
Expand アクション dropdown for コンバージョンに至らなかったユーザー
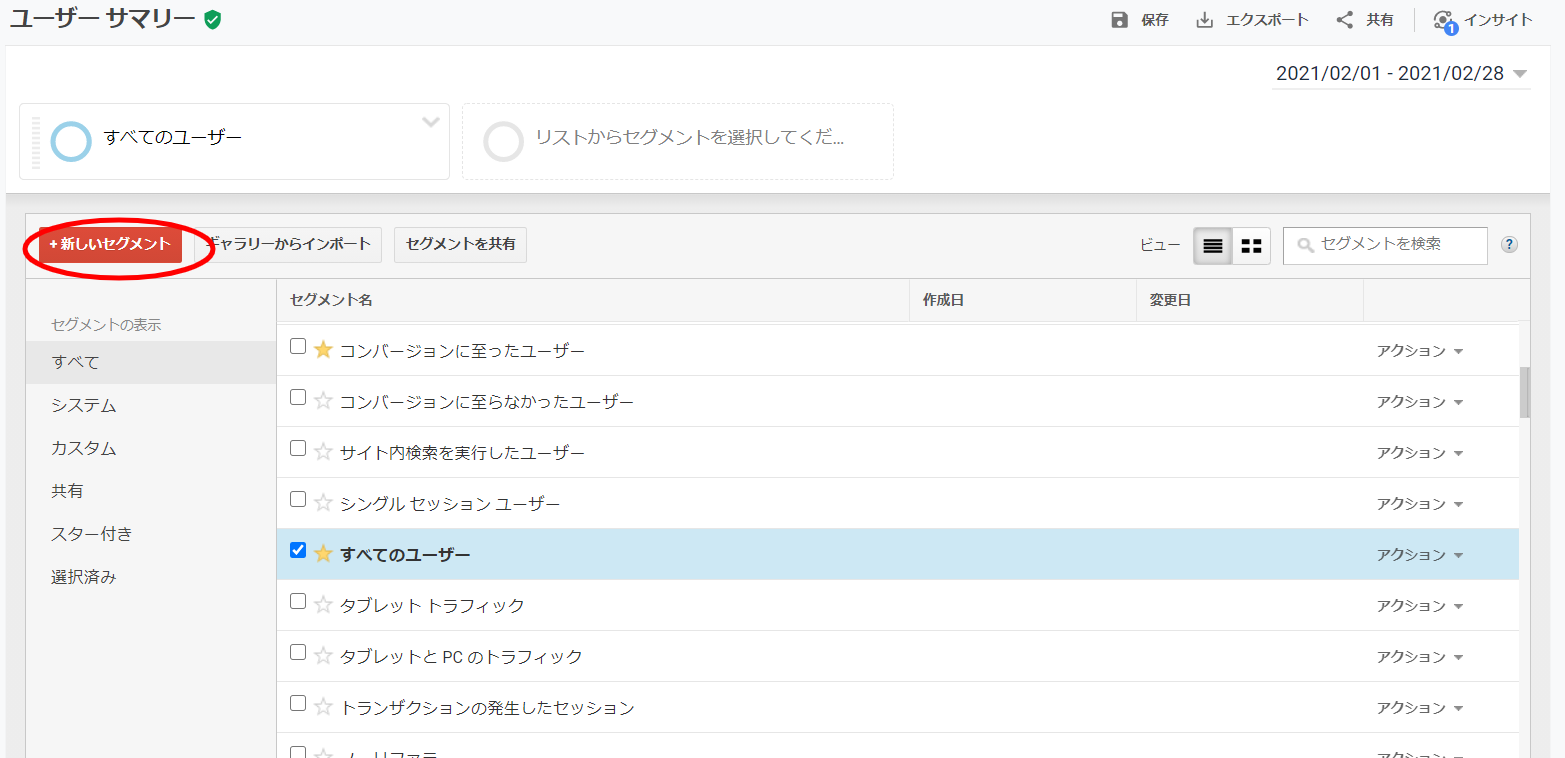point(1419,402)
